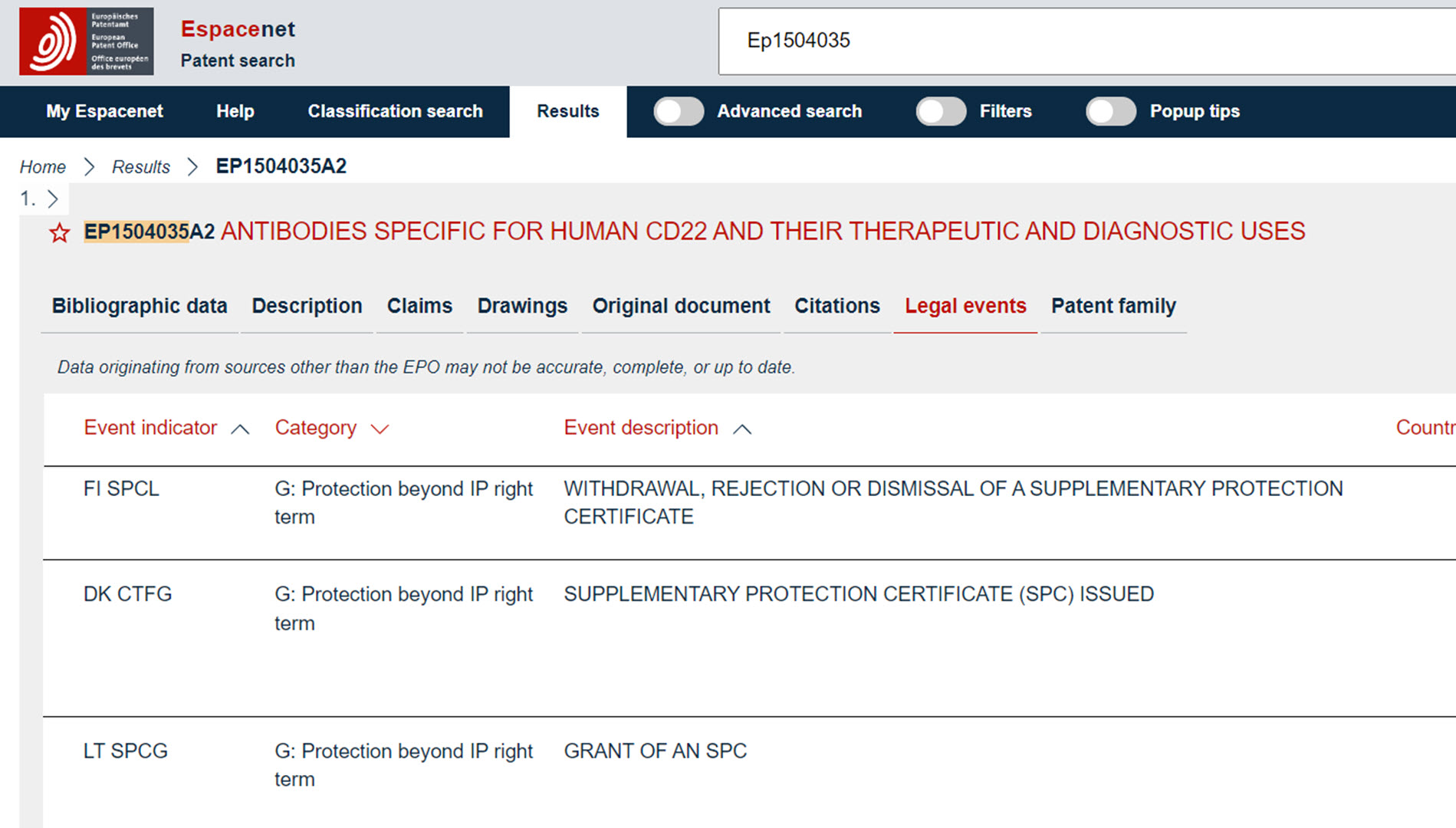Image resolution: width=1456 pixels, height=828 pixels.
Task: Enable the Filters toggle
Action: click(x=941, y=111)
